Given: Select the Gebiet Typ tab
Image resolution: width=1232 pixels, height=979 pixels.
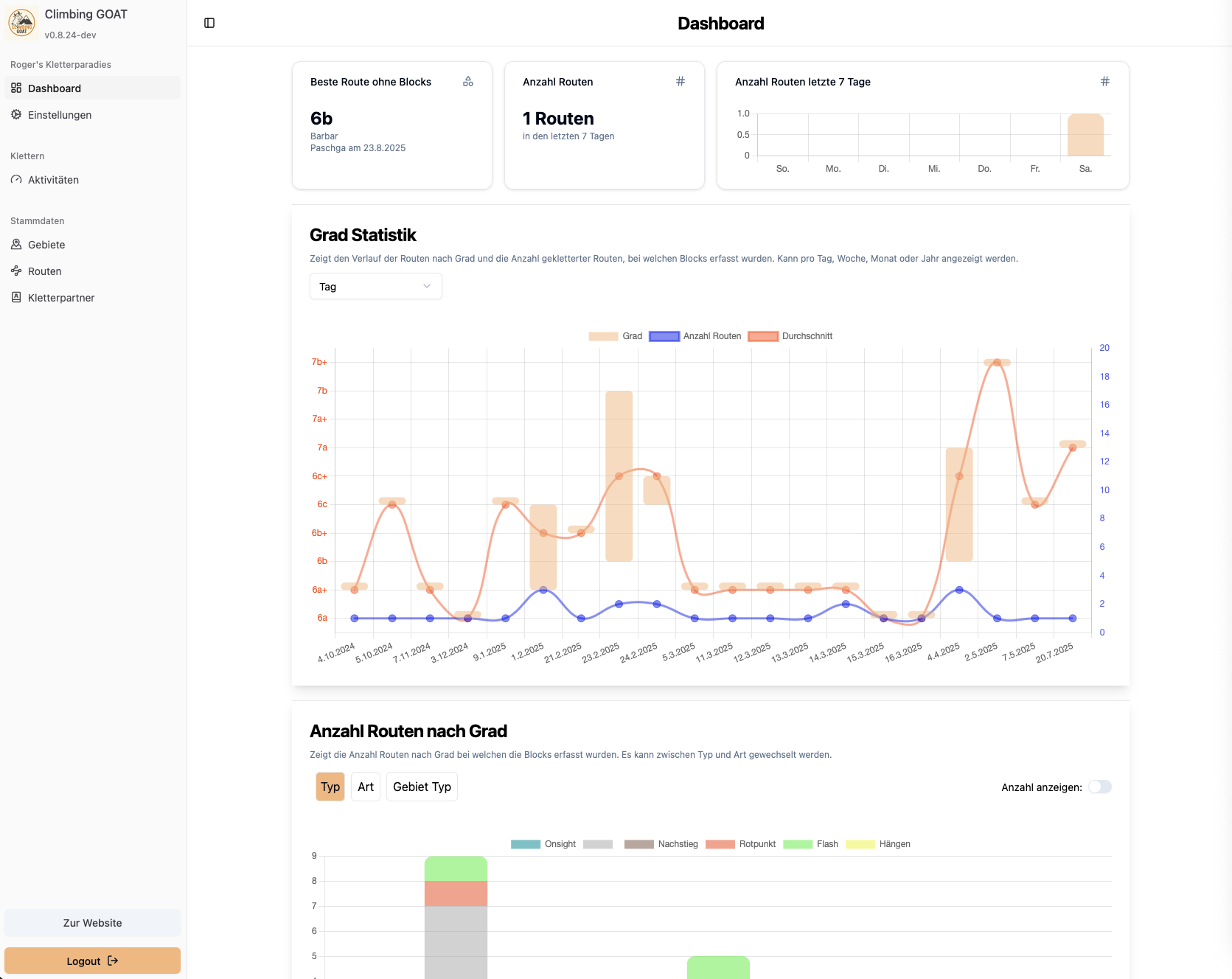Looking at the screenshot, I should coord(422,787).
